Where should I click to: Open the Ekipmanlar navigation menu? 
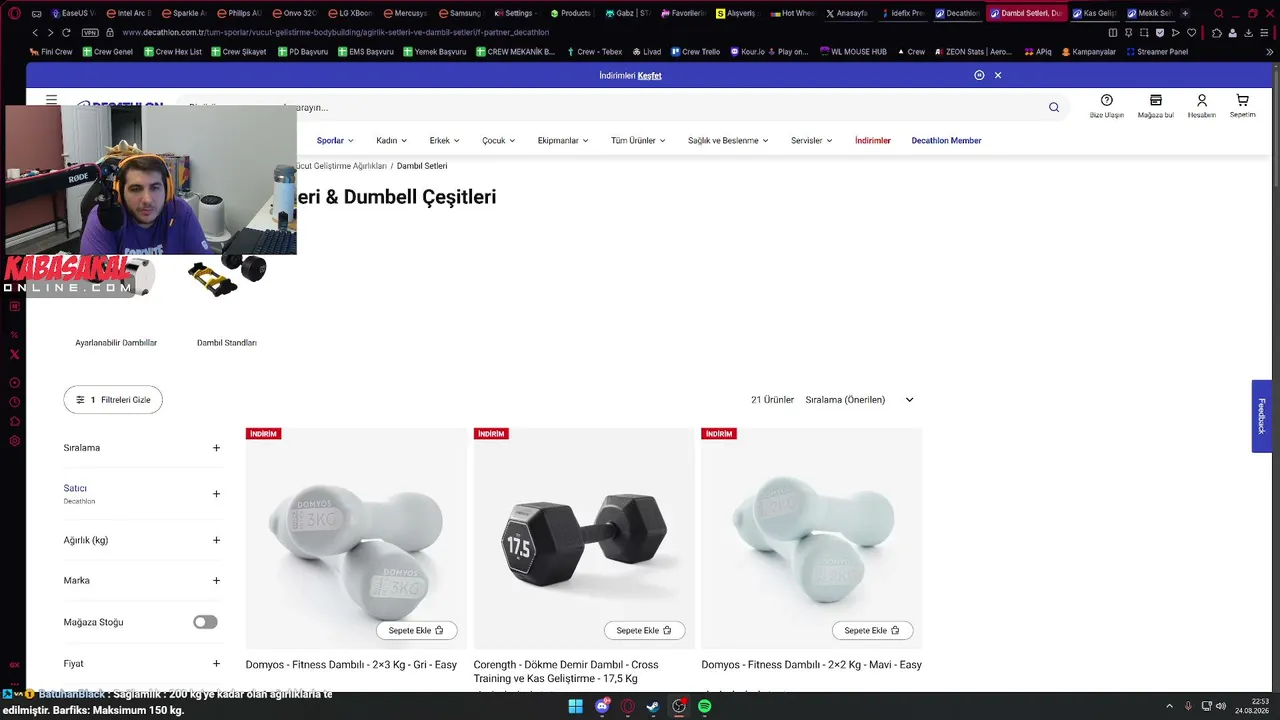[x=563, y=141]
